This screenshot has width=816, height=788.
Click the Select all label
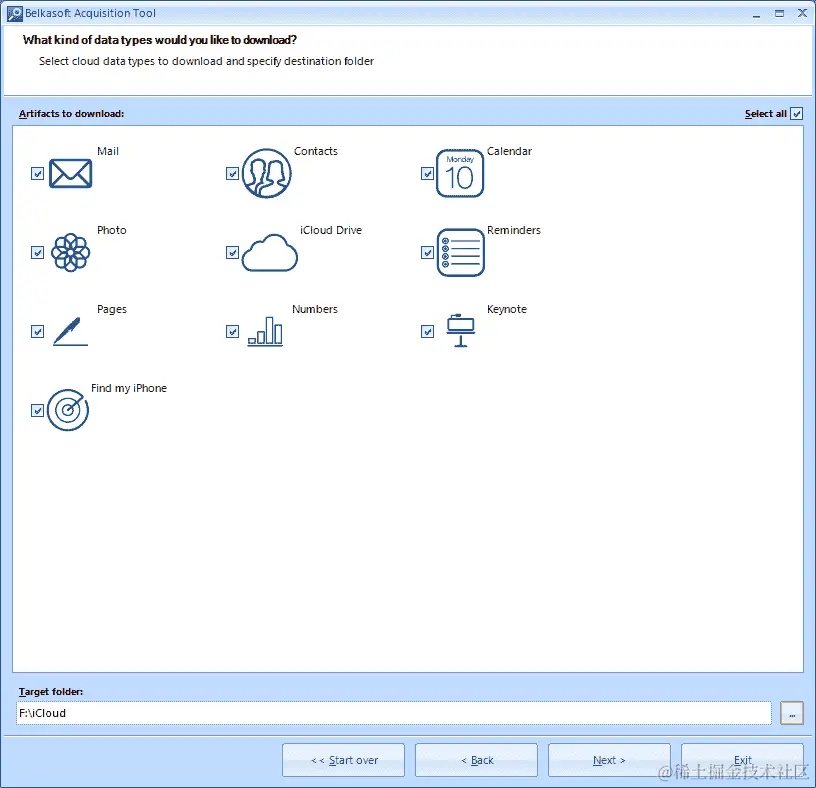766,113
